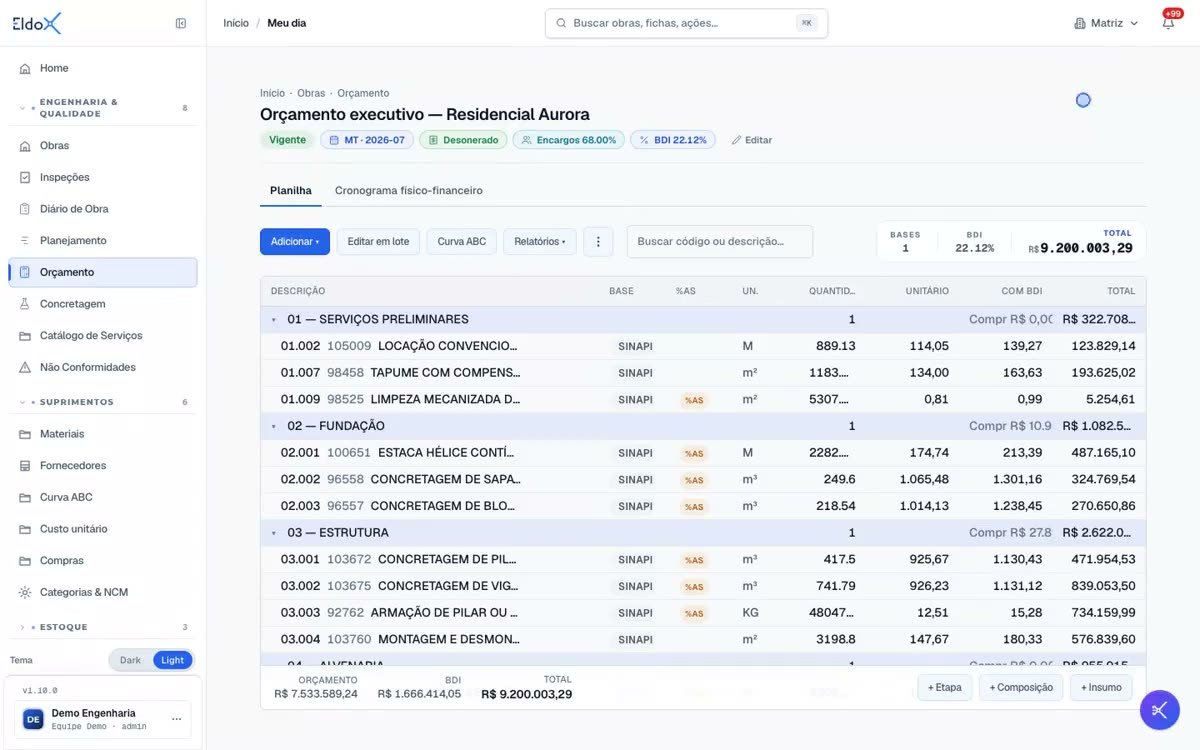Click the BDI 22.12% badge
This screenshot has height=750, width=1200.
(673, 140)
